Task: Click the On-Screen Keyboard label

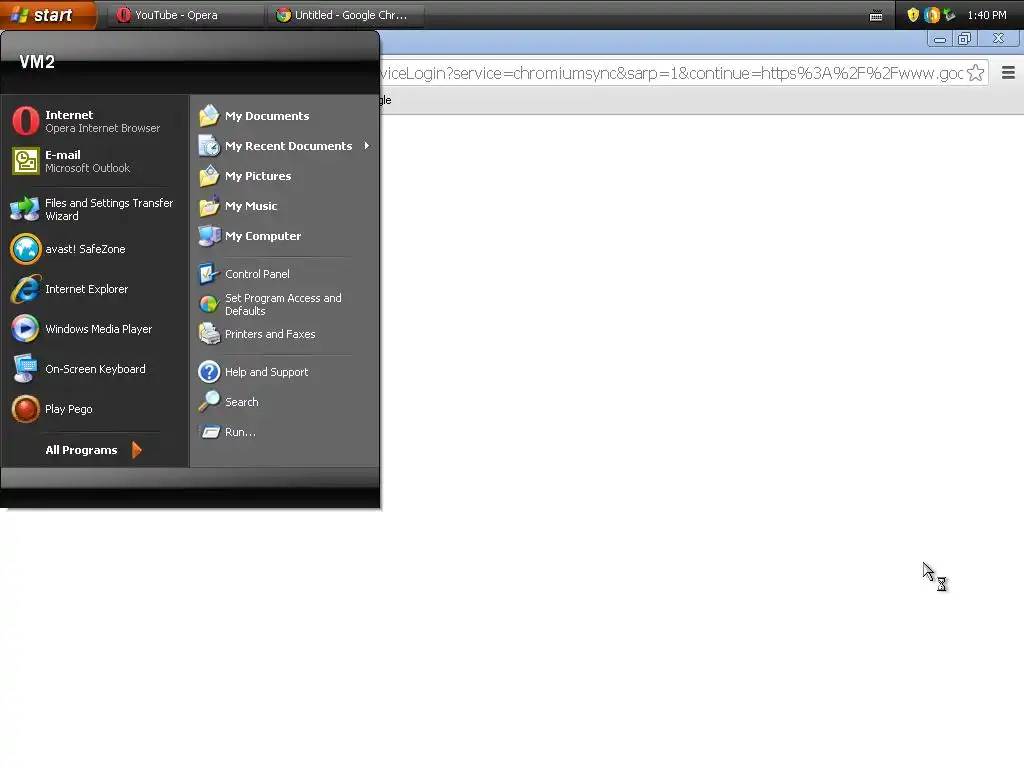Action: coord(95,369)
